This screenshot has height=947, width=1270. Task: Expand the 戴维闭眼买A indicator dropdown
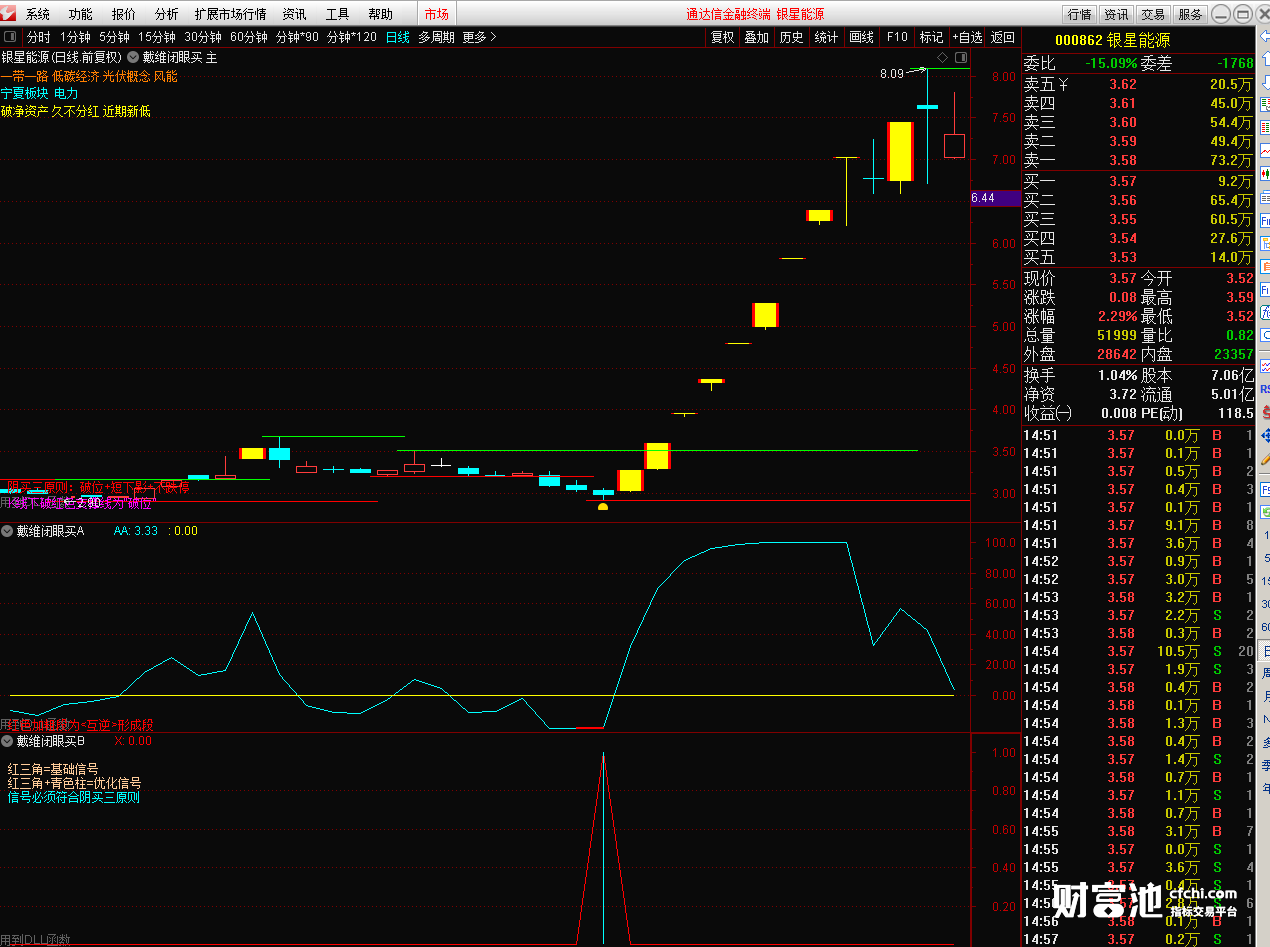(x=8, y=531)
